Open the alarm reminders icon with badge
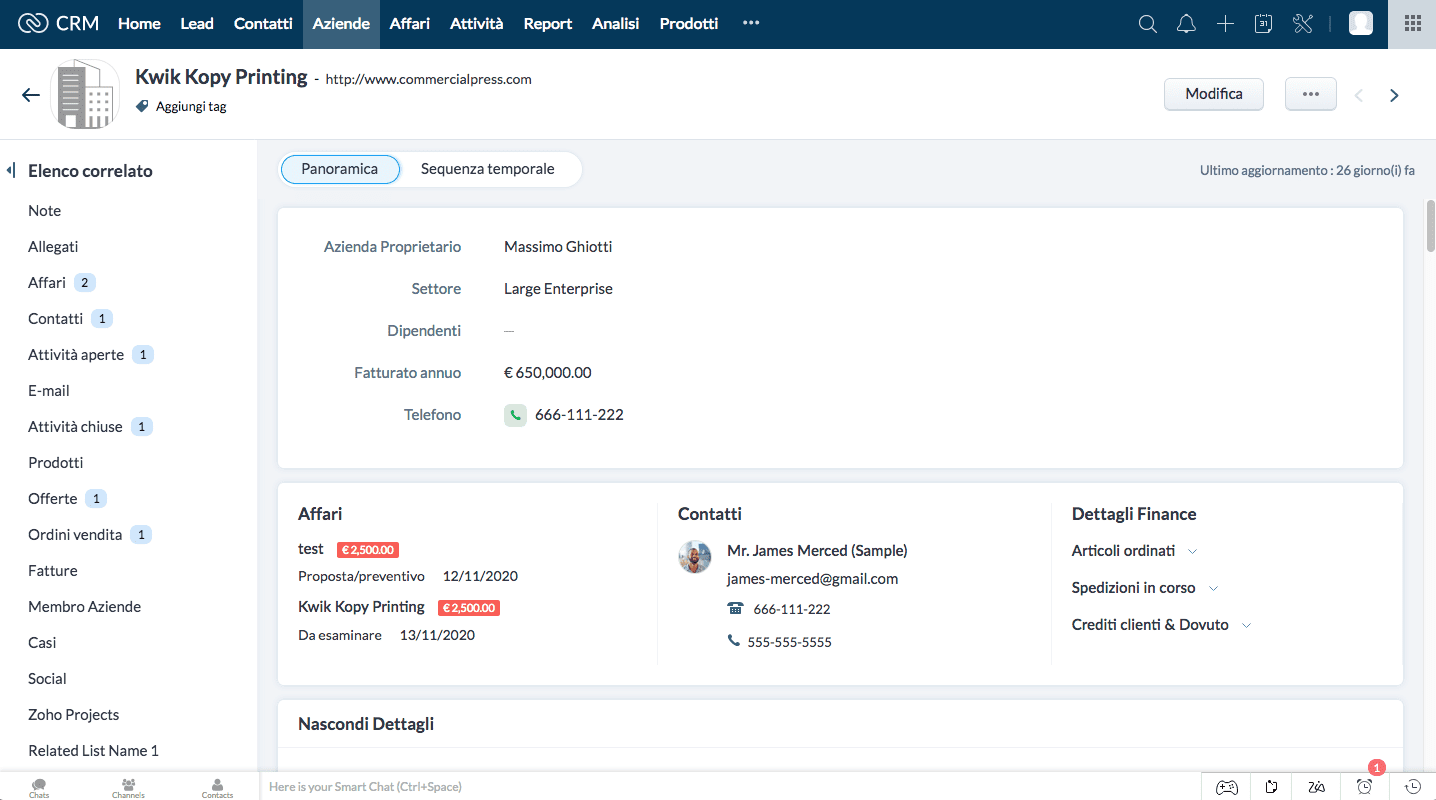 [1365, 786]
